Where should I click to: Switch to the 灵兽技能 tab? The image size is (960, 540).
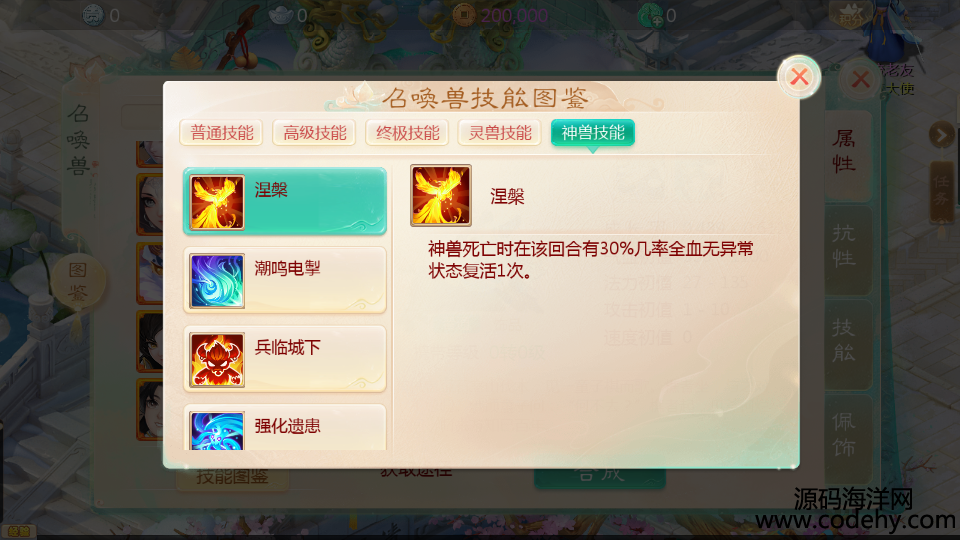click(x=500, y=133)
